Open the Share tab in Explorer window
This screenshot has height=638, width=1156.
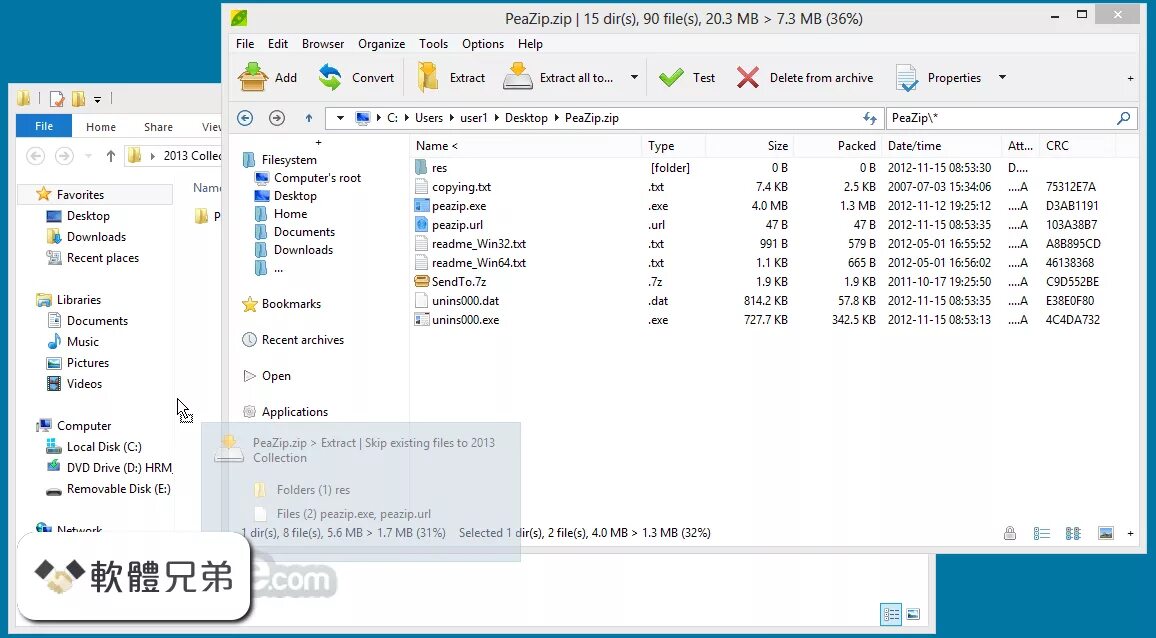(x=158, y=127)
